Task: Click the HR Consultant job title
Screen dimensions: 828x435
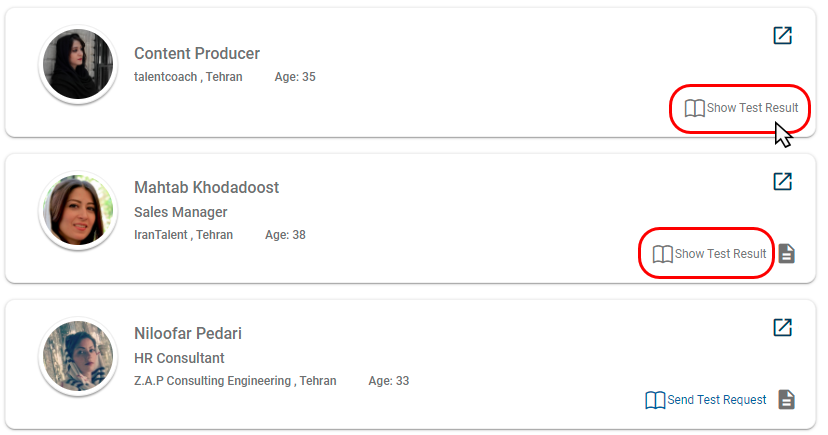Action: [x=179, y=358]
